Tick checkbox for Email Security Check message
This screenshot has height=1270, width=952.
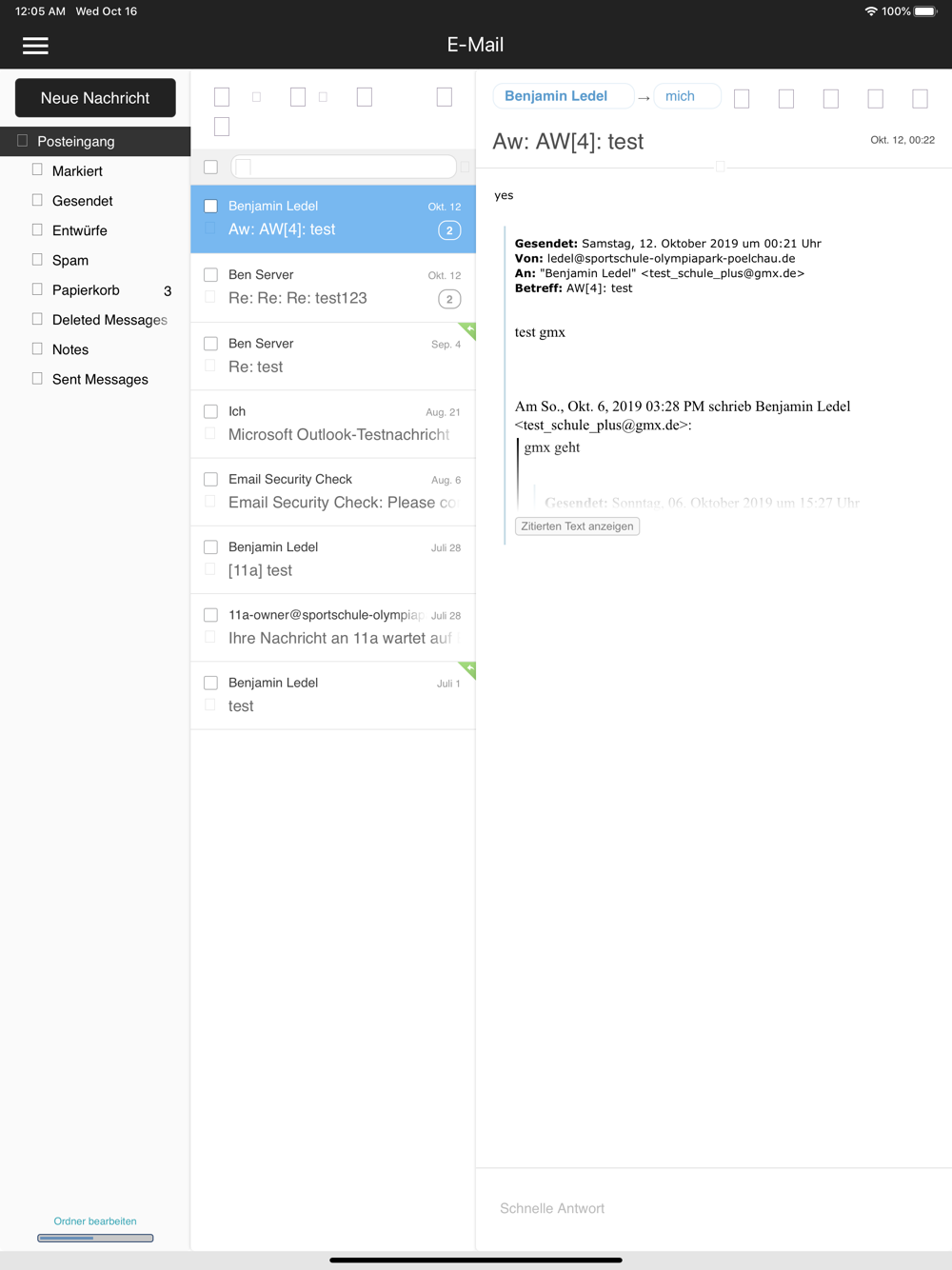210,480
